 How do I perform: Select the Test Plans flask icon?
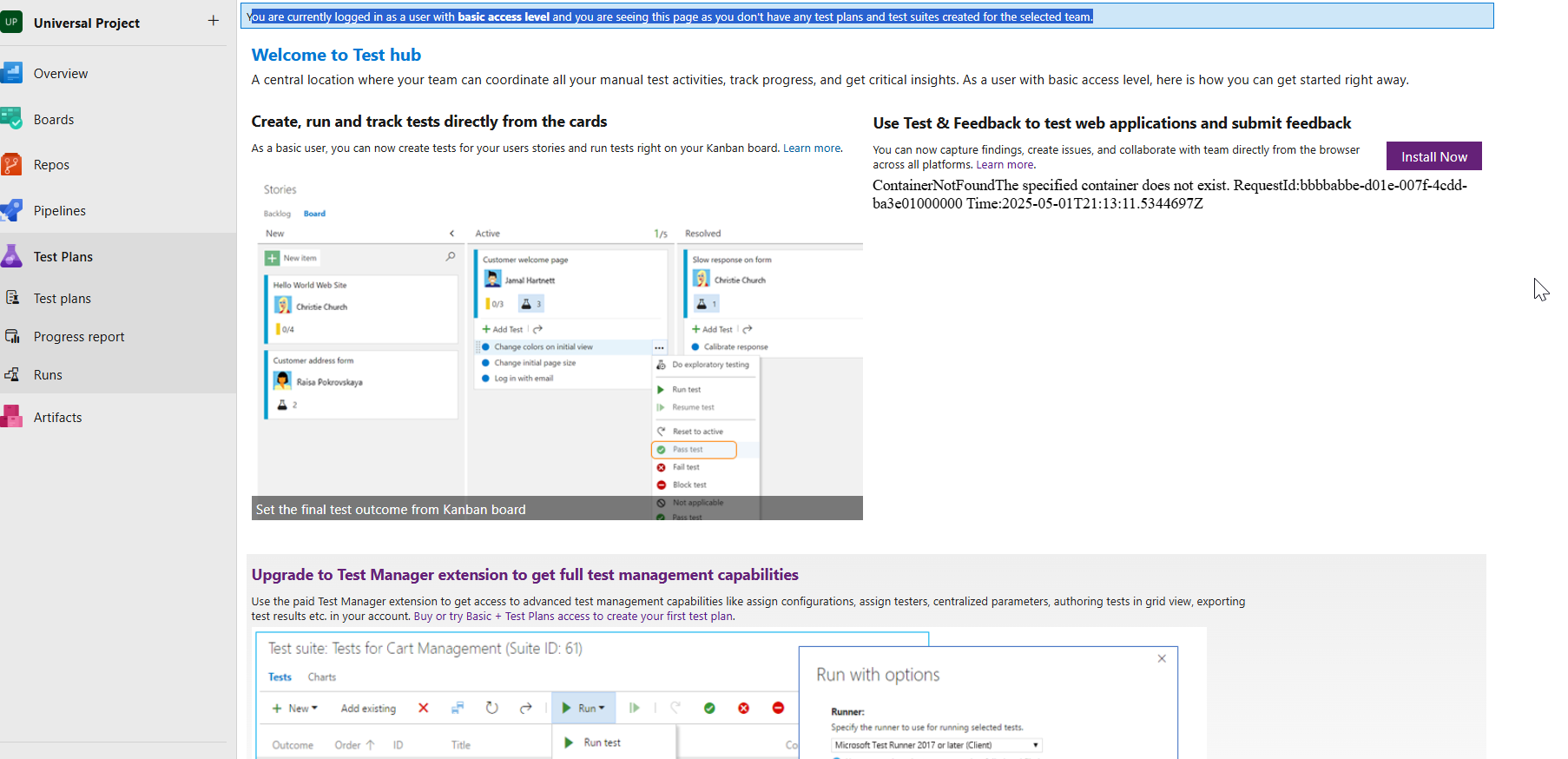click(x=11, y=256)
